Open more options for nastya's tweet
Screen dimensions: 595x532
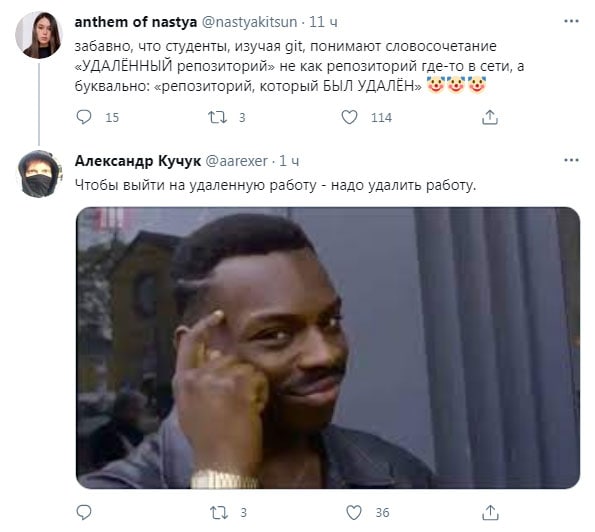(571, 21)
